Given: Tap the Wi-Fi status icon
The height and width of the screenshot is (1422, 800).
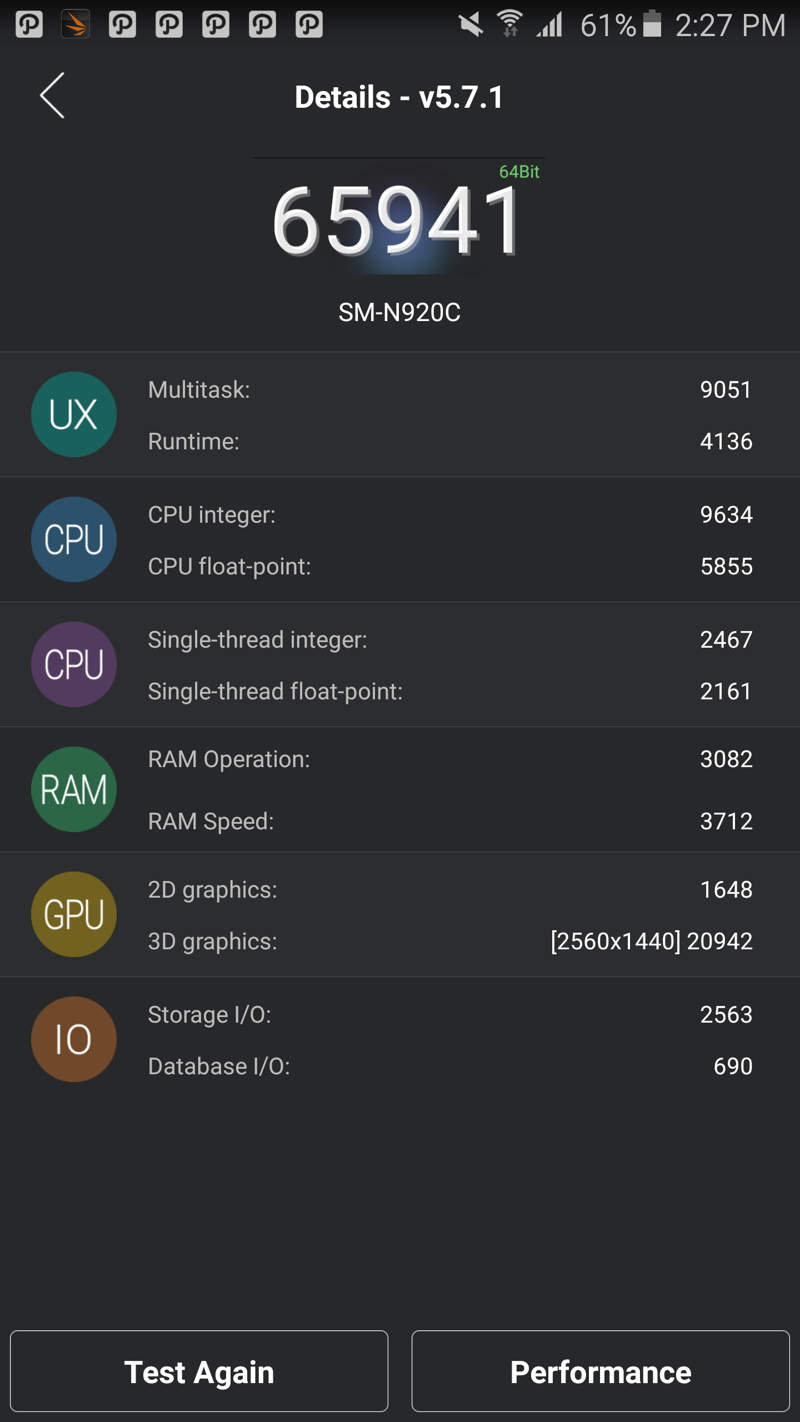Looking at the screenshot, I should click(510, 24).
